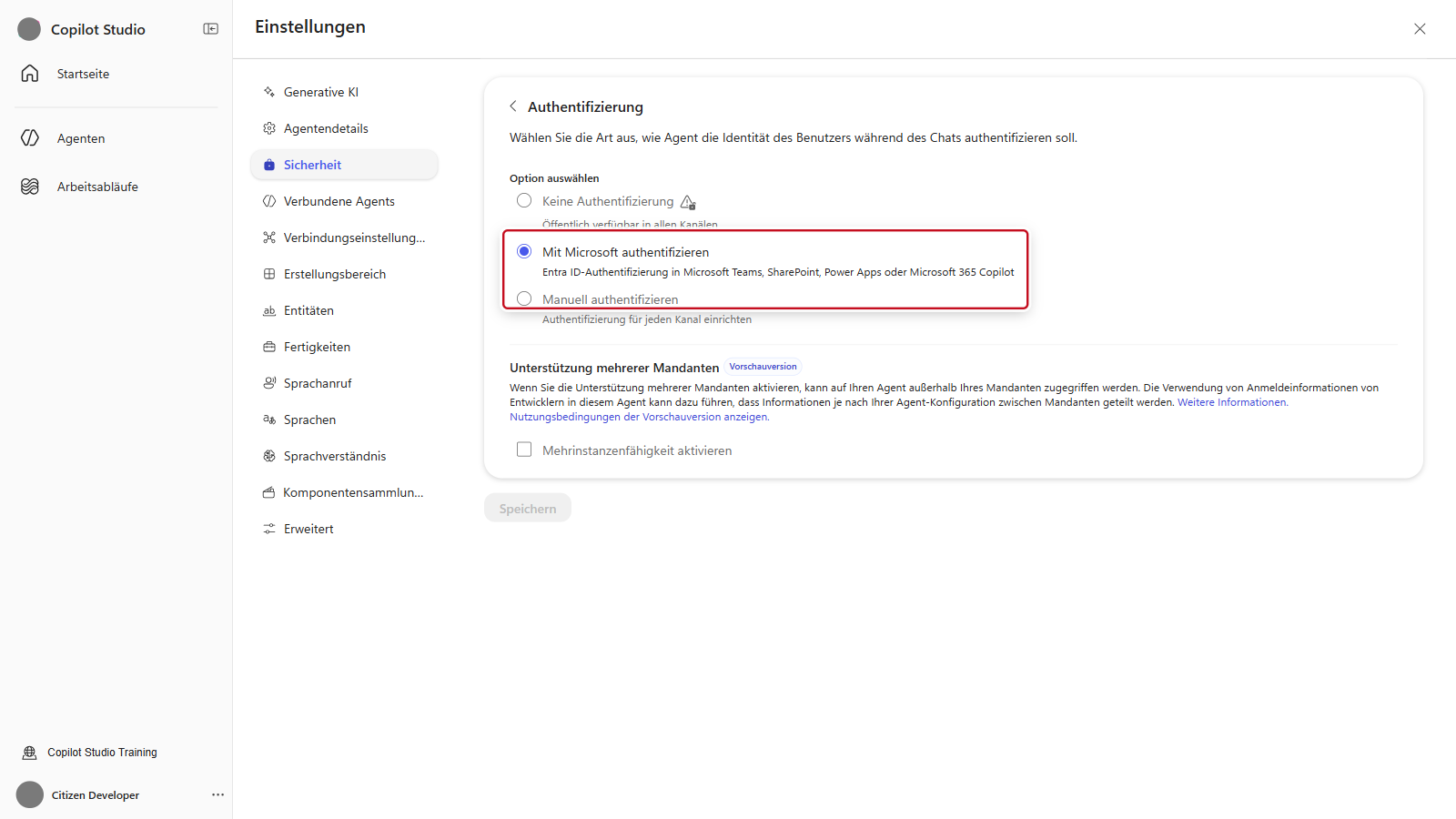
Task: Open the Weitere Informationen link
Action: (x=1233, y=402)
